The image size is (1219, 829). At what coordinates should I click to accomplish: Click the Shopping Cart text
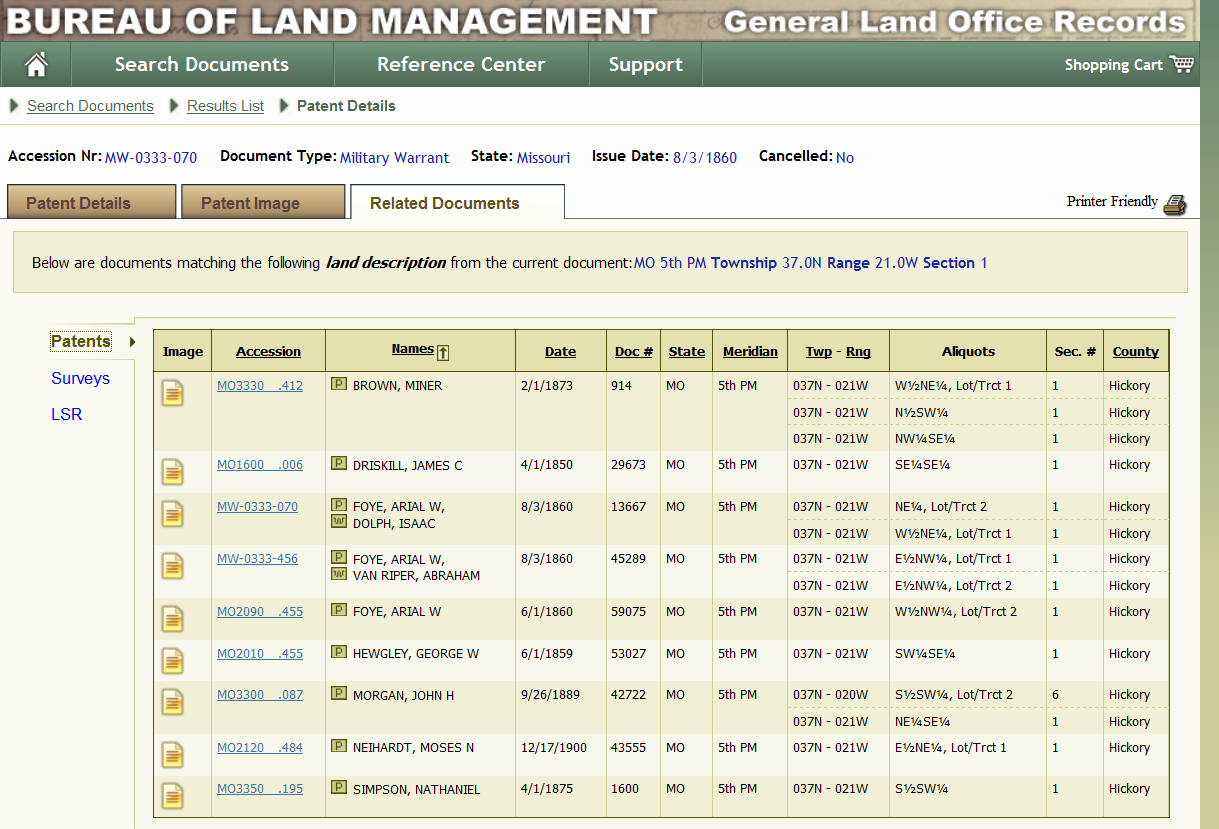click(1114, 65)
